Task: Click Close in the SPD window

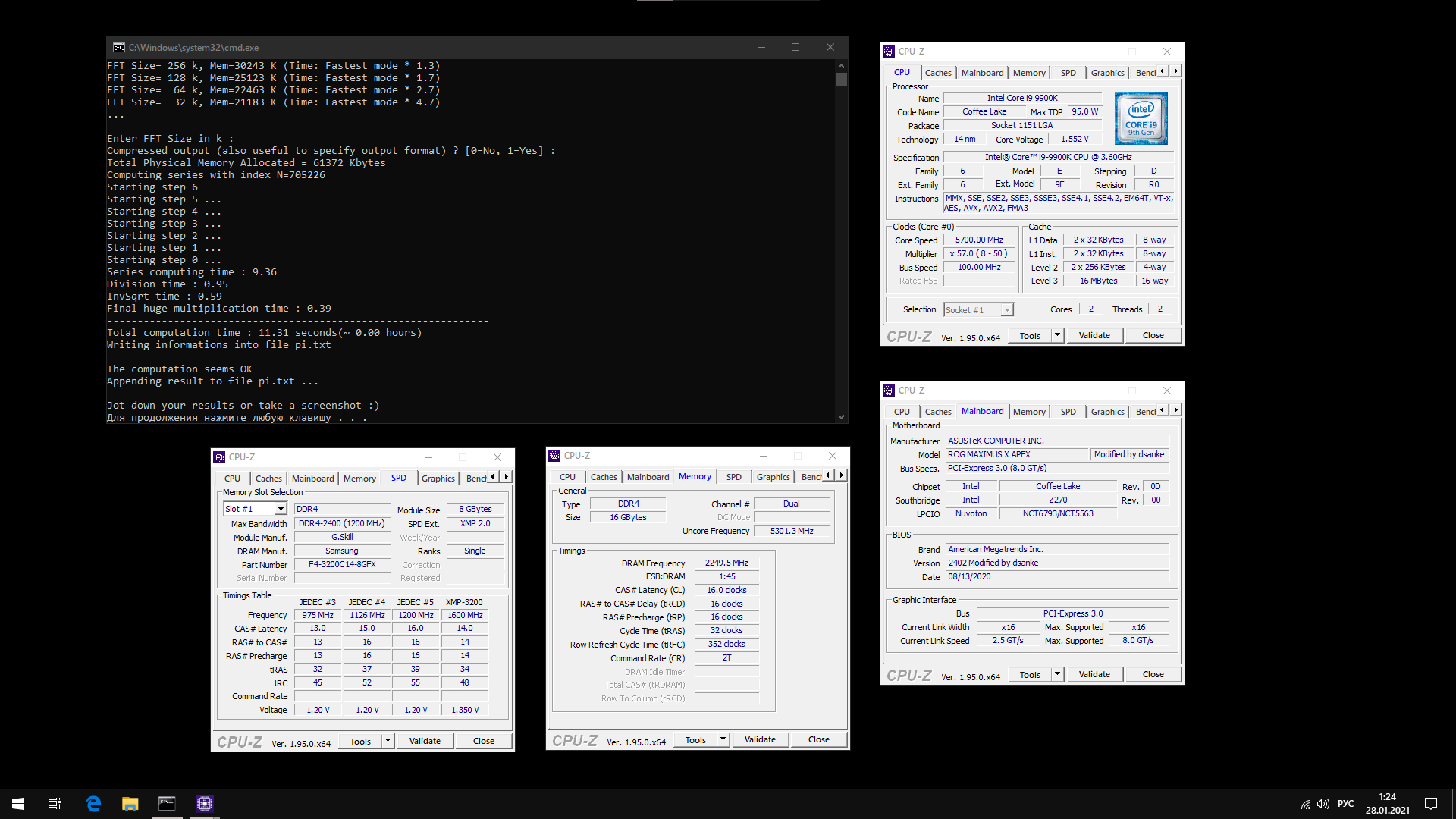Action: (x=483, y=741)
